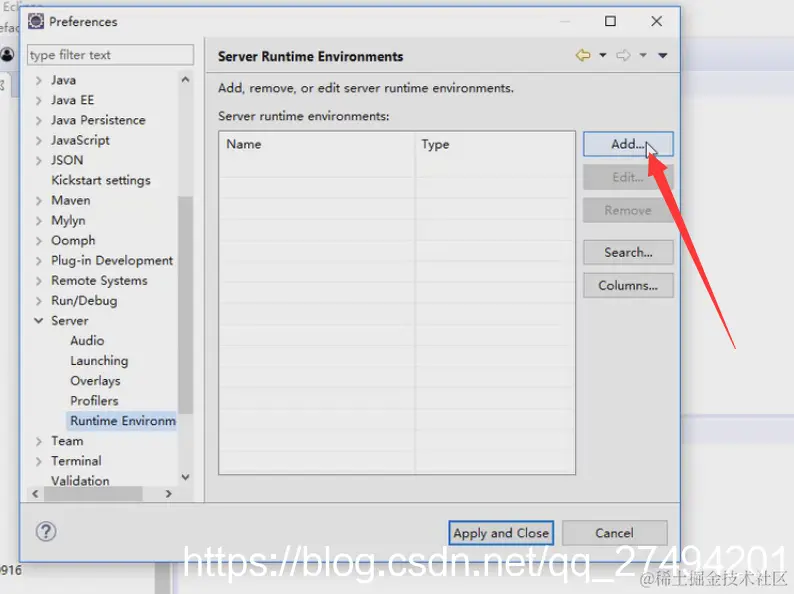Click the Edit... button
Viewport: 794px width, 594px height.
pos(628,177)
